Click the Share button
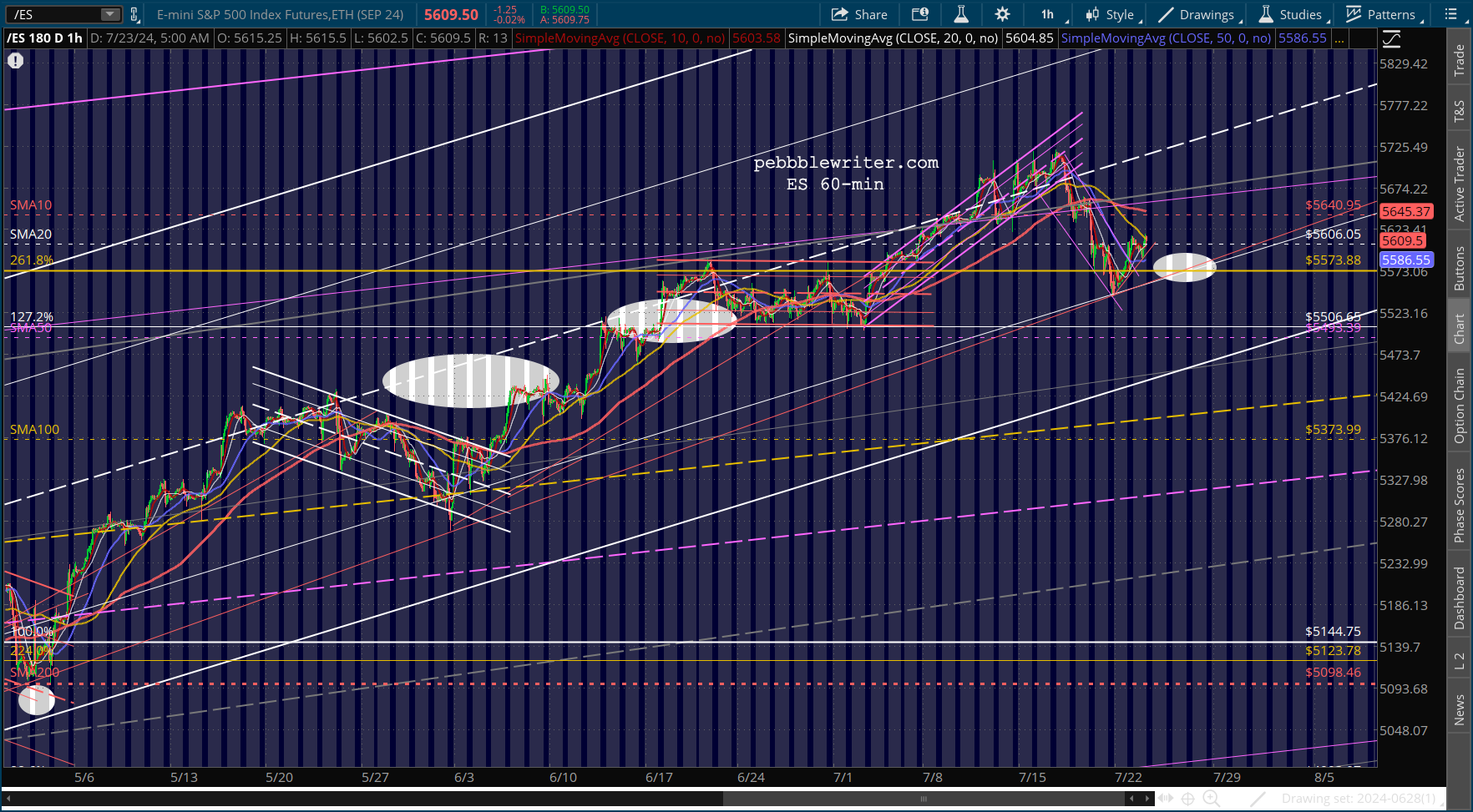The width and height of the screenshot is (1473, 812). [x=859, y=14]
